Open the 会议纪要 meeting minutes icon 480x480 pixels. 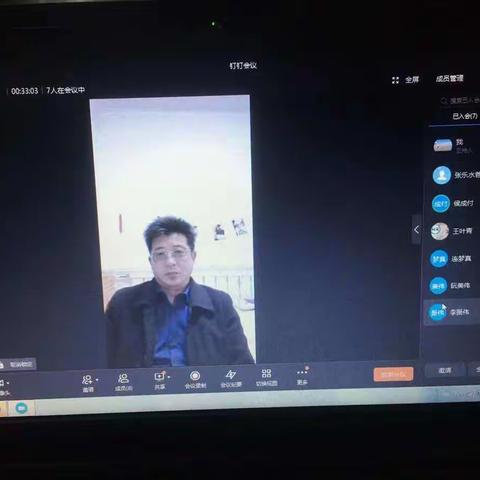tap(231, 375)
